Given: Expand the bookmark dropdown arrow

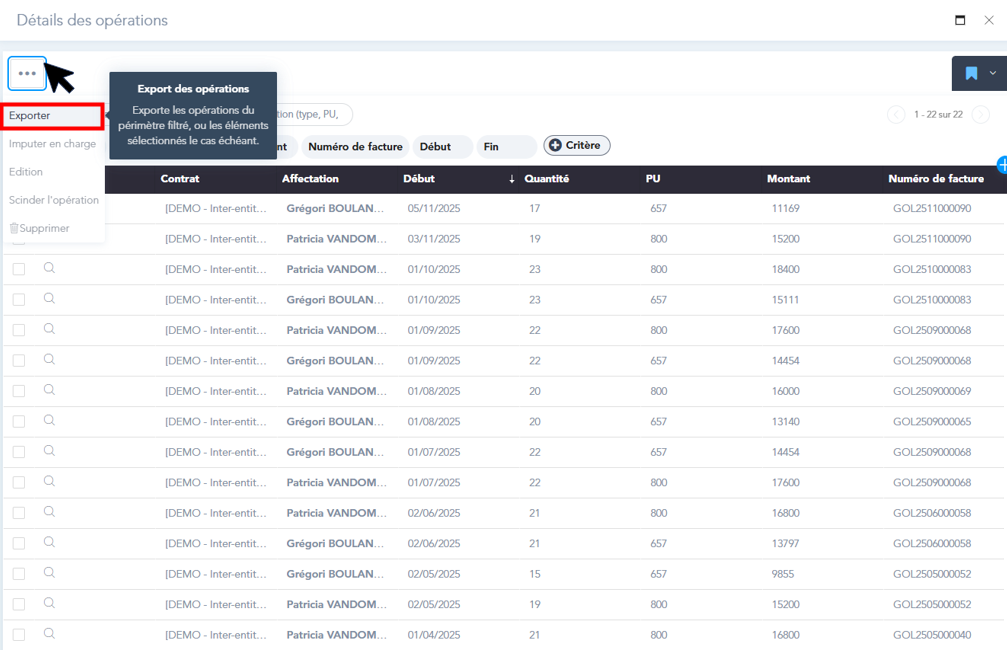Looking at the screenshot, I should pyautogui.click(x=993, y=73).
